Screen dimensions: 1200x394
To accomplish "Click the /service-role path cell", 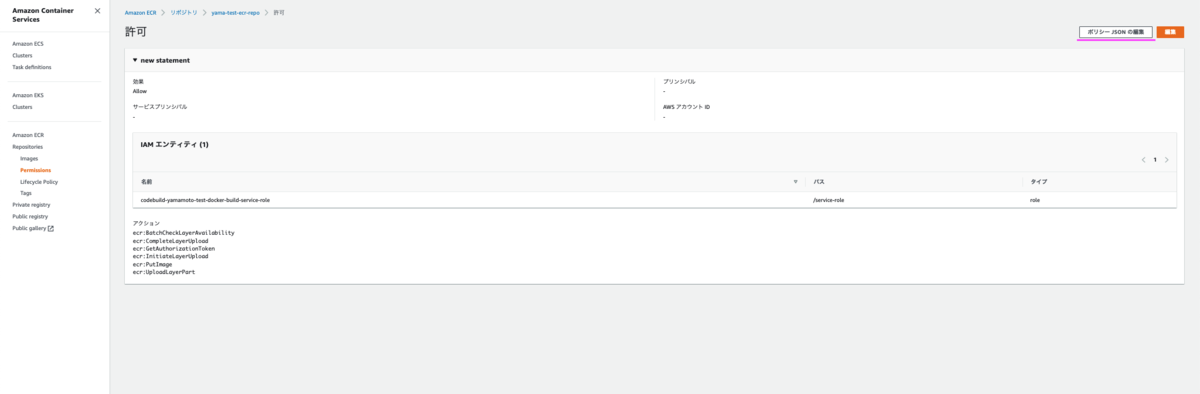I will coord(829,200).
